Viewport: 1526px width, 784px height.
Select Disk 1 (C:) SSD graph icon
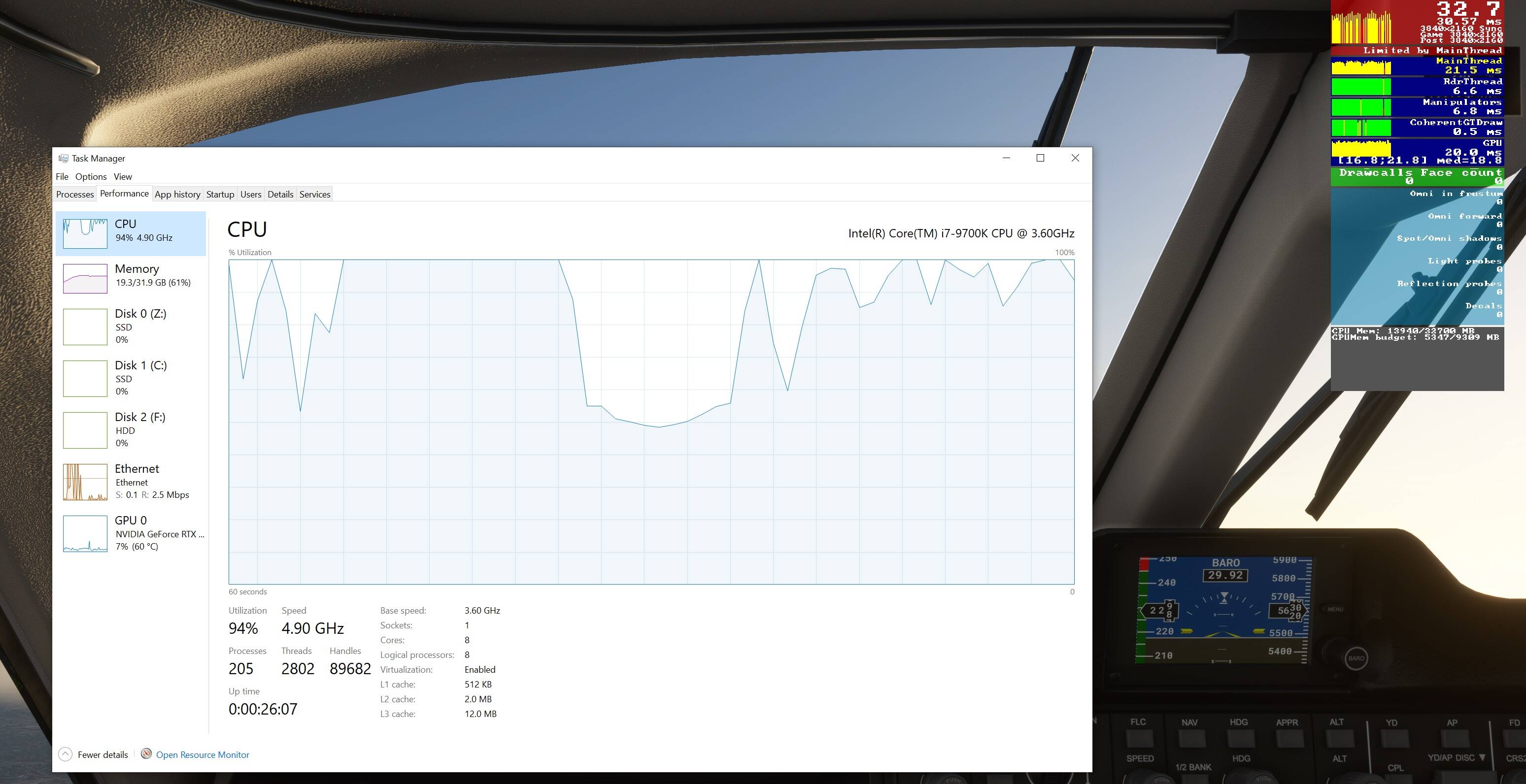coord(85,378)
